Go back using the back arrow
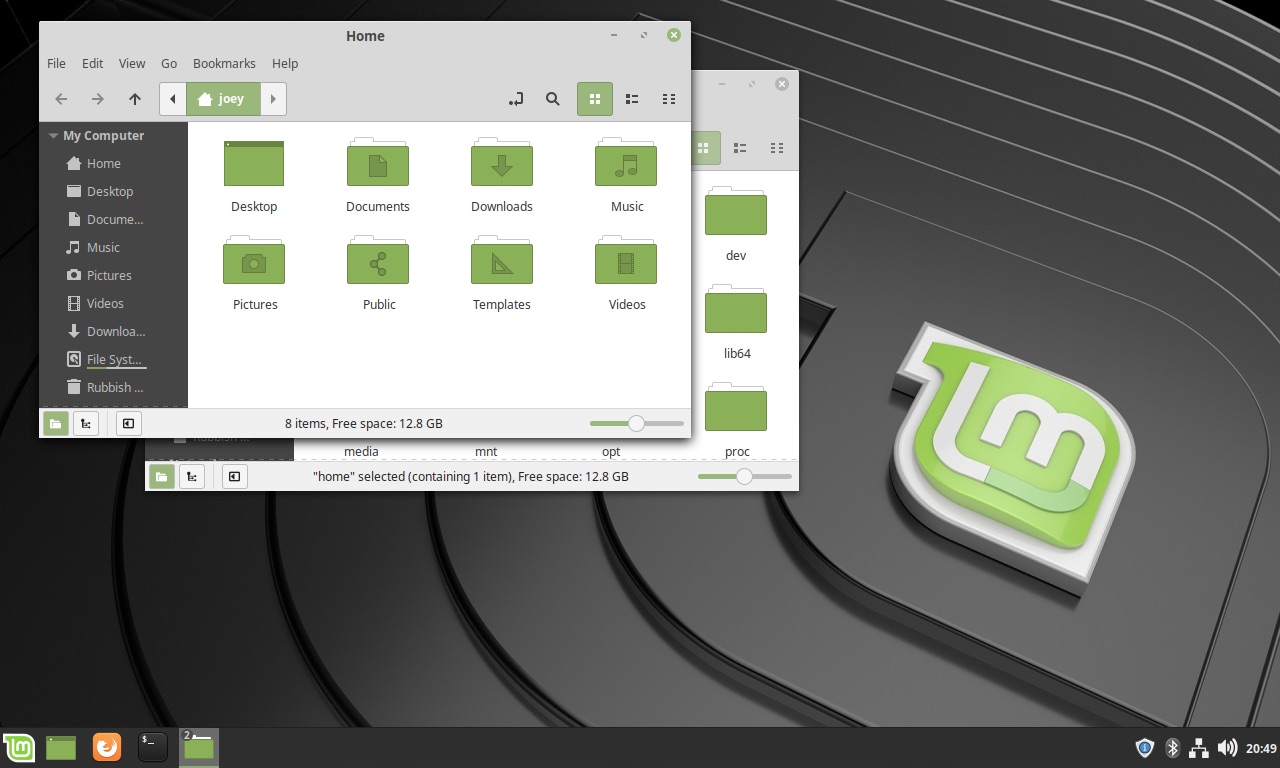Screen dimensions: 1280x768 pyautogui.click(x=61, y=99)
